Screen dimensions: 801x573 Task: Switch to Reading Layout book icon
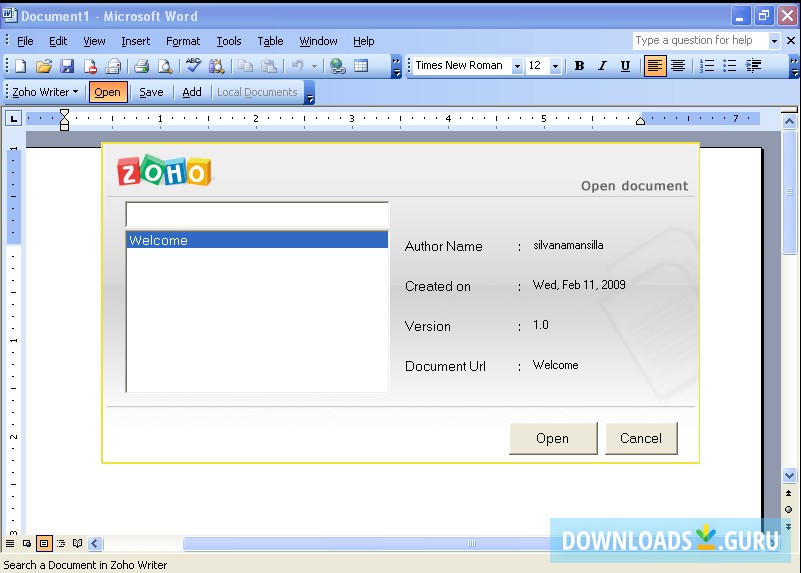78,543
